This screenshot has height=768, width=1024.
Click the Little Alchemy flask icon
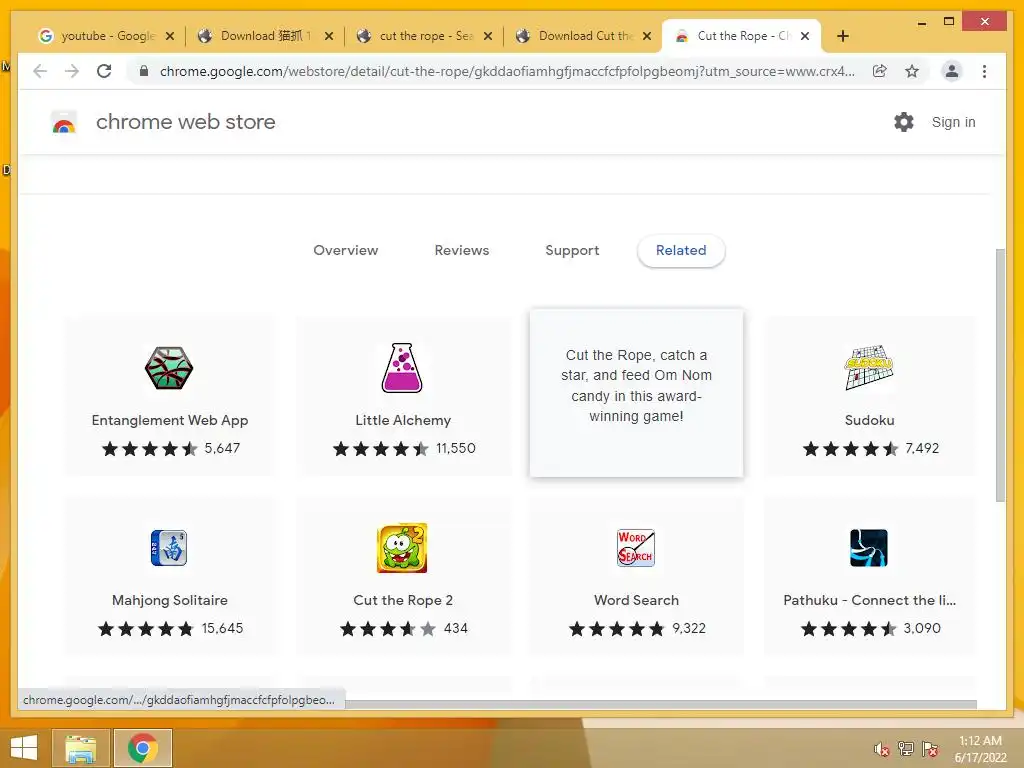[402, 368]
